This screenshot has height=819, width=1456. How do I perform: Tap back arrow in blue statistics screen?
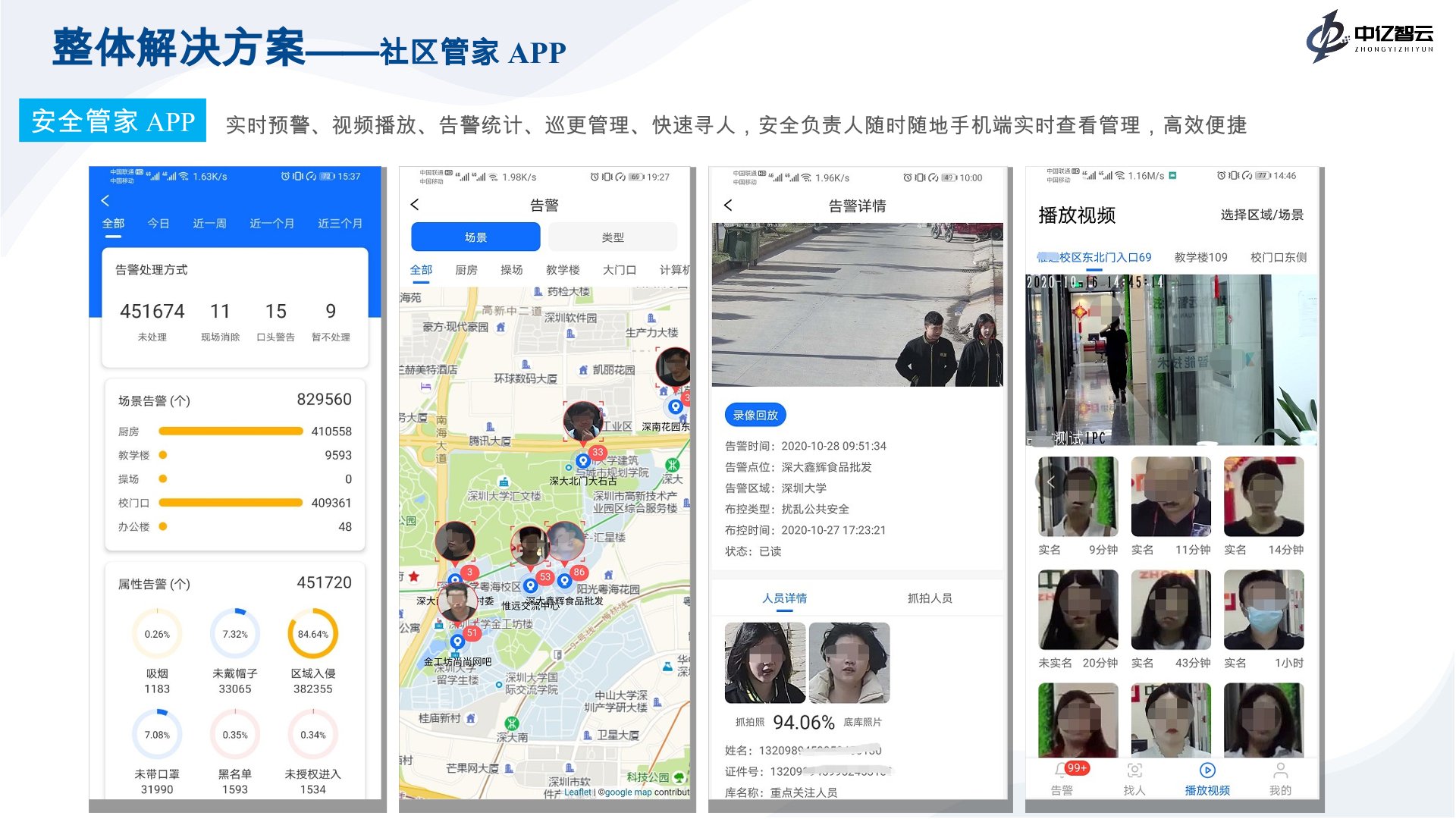pyautogui.click(x=105, y=201)
